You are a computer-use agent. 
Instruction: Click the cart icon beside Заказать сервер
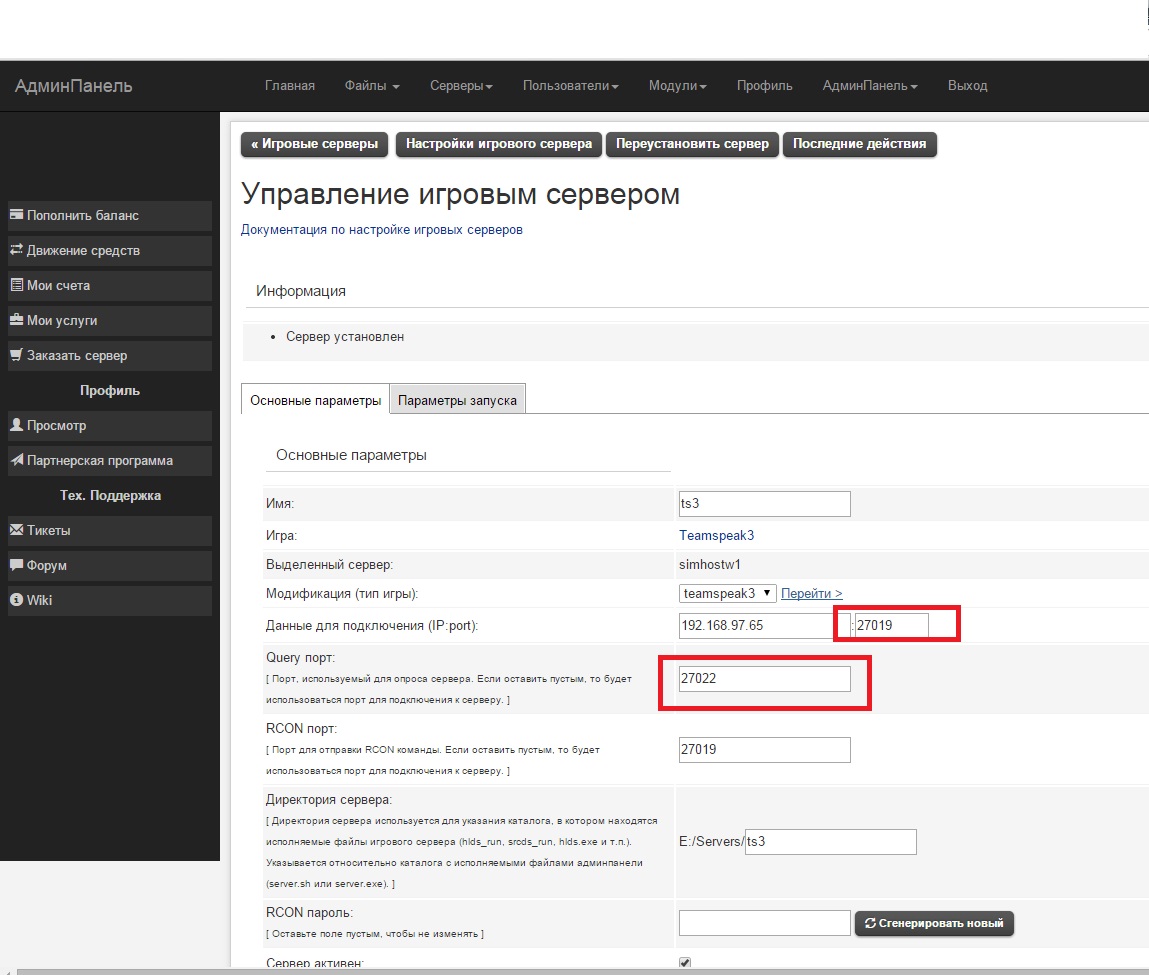tap(16, 355)
